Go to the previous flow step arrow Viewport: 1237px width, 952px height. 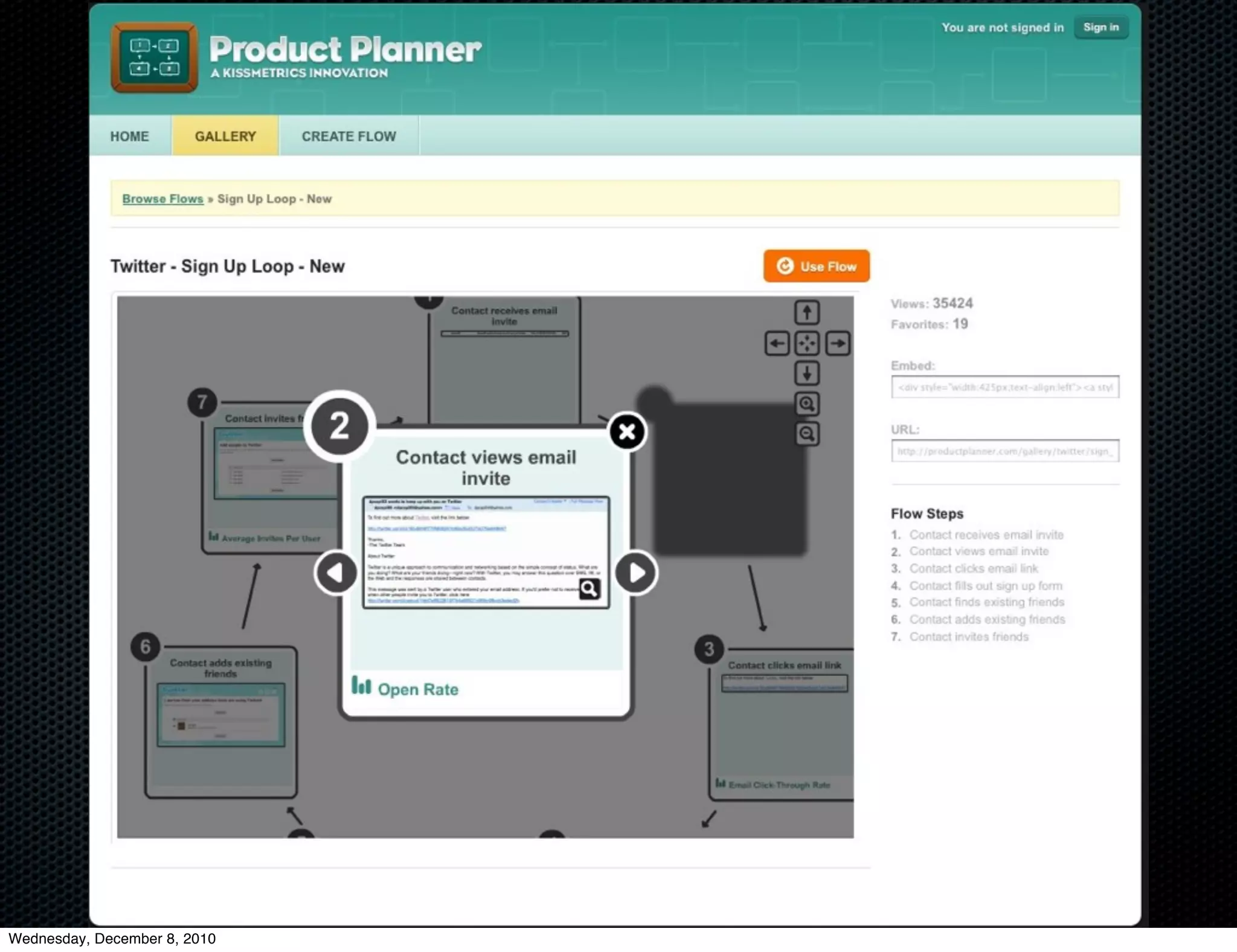pyautogui.click(x=336, y=573)
